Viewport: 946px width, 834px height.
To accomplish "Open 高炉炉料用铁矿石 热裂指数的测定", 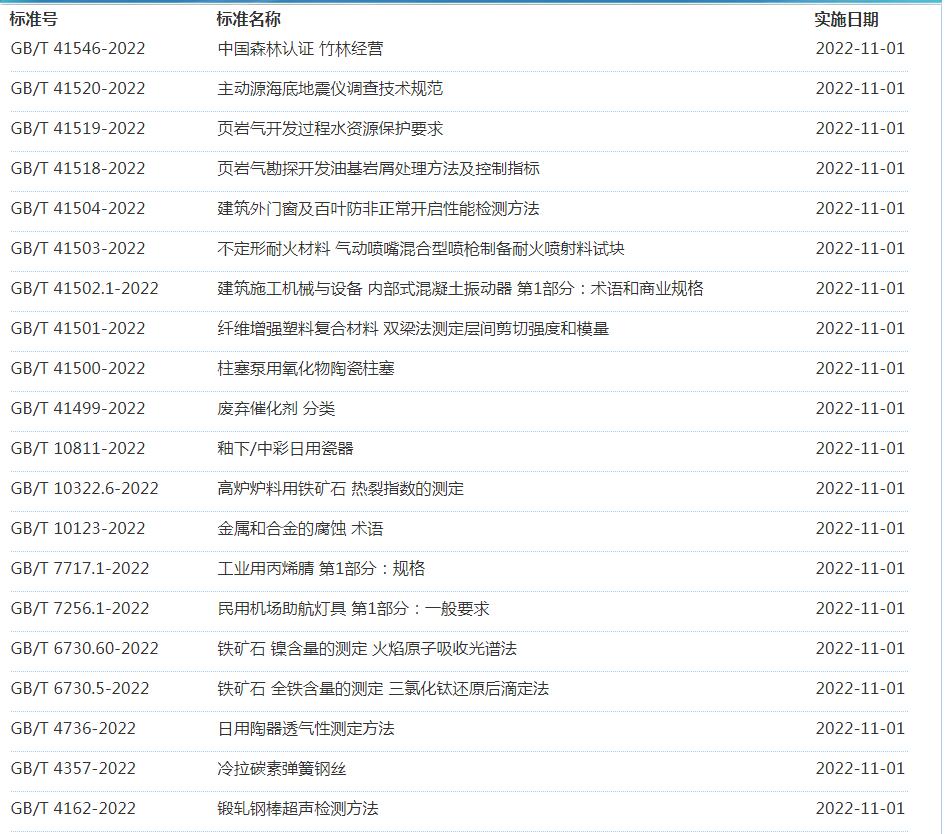I will click(340, 488).
